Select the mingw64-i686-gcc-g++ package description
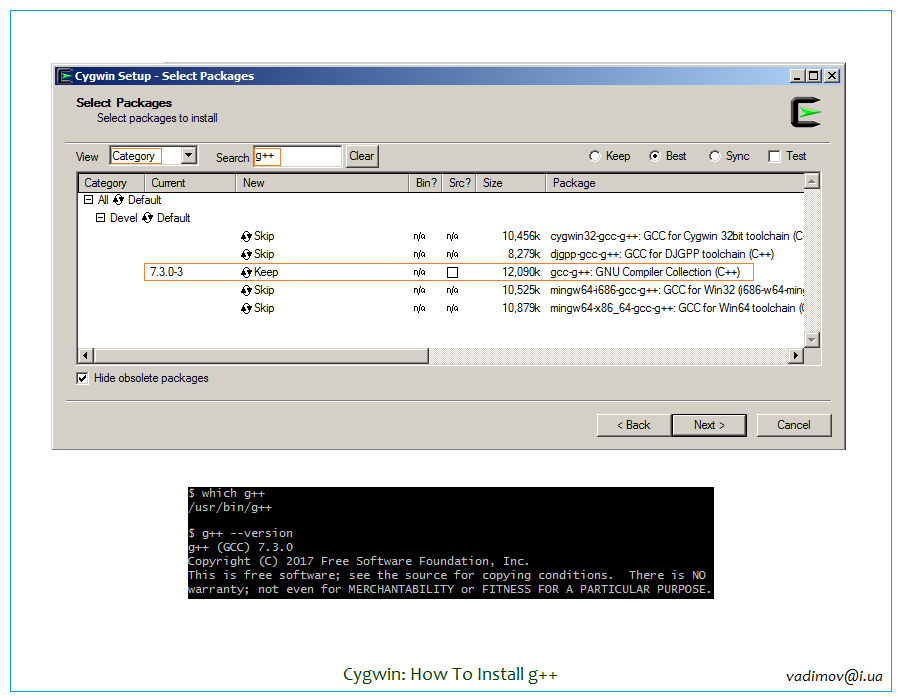Image resolution: width=900 pixels, height=700 pixels. click(x=677, y=290)
